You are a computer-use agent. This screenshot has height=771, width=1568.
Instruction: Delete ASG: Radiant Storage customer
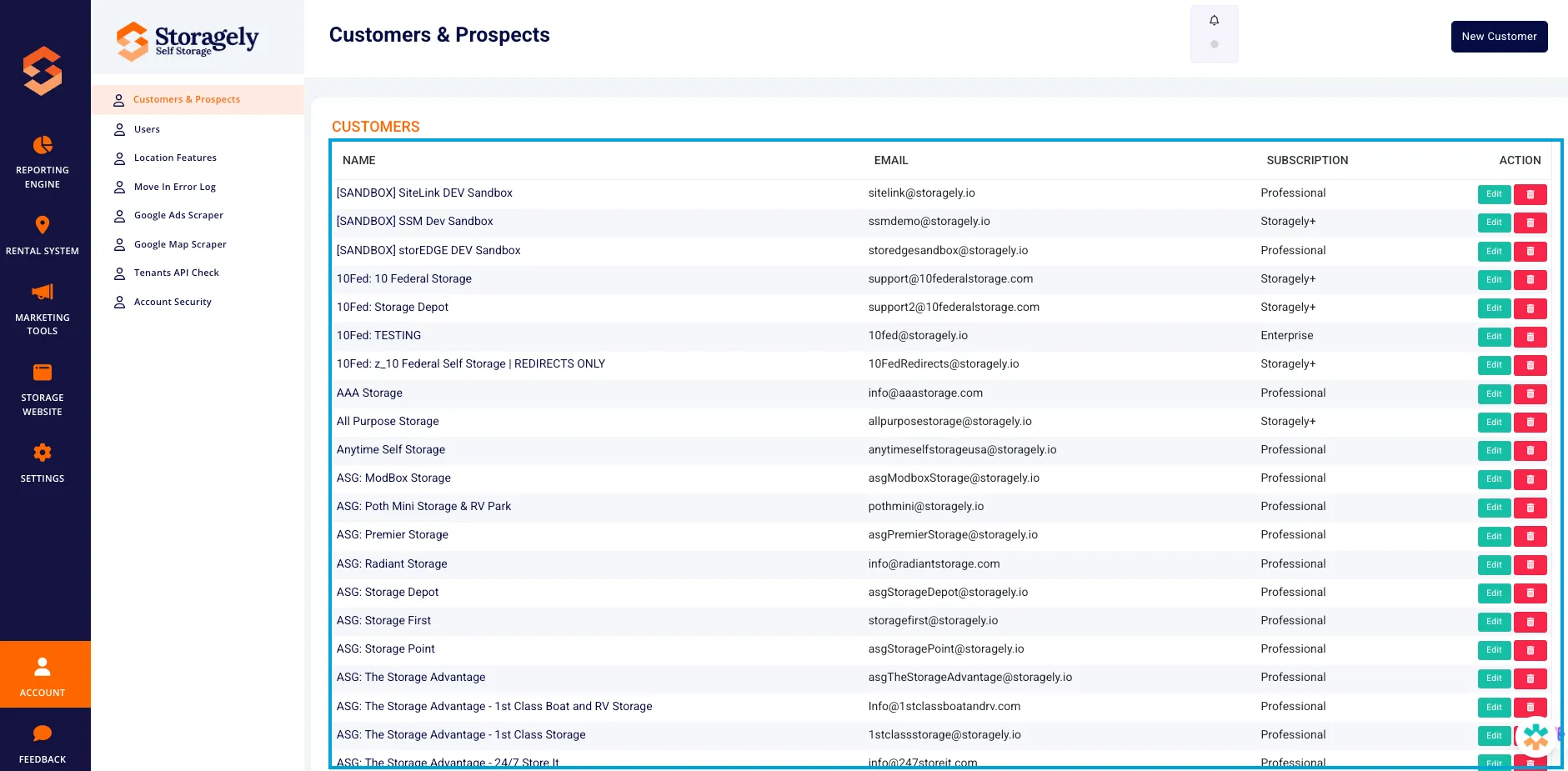point(1530,564)
